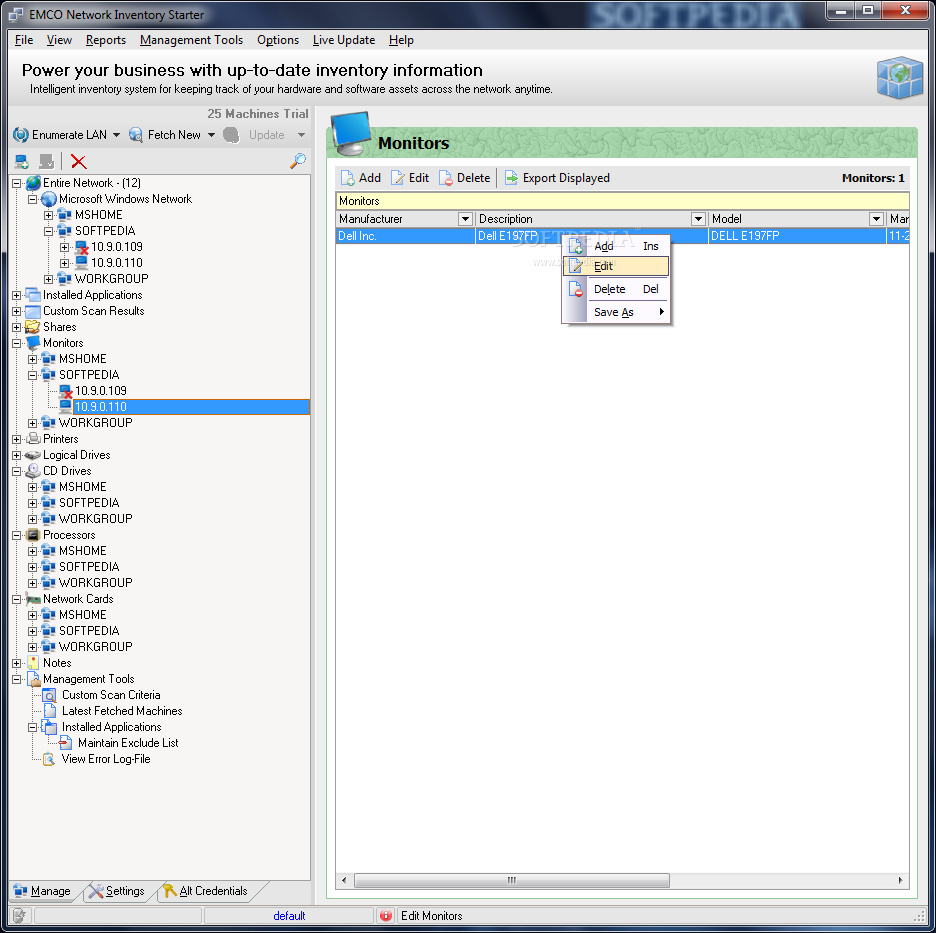Click the scroll right arrow of table
This screenshot has height=933, width=936.
click(x=900, y=880)
